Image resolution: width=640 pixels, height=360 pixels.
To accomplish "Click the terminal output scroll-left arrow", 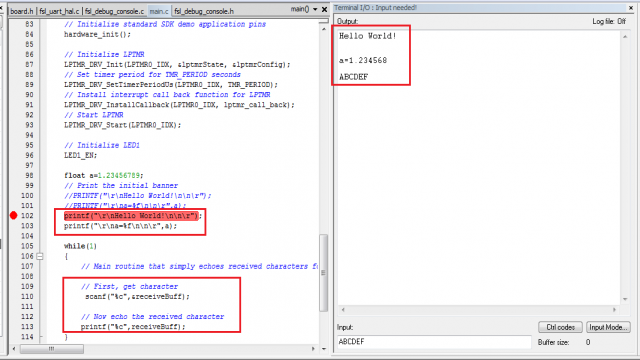I will (x=343, y=310).
